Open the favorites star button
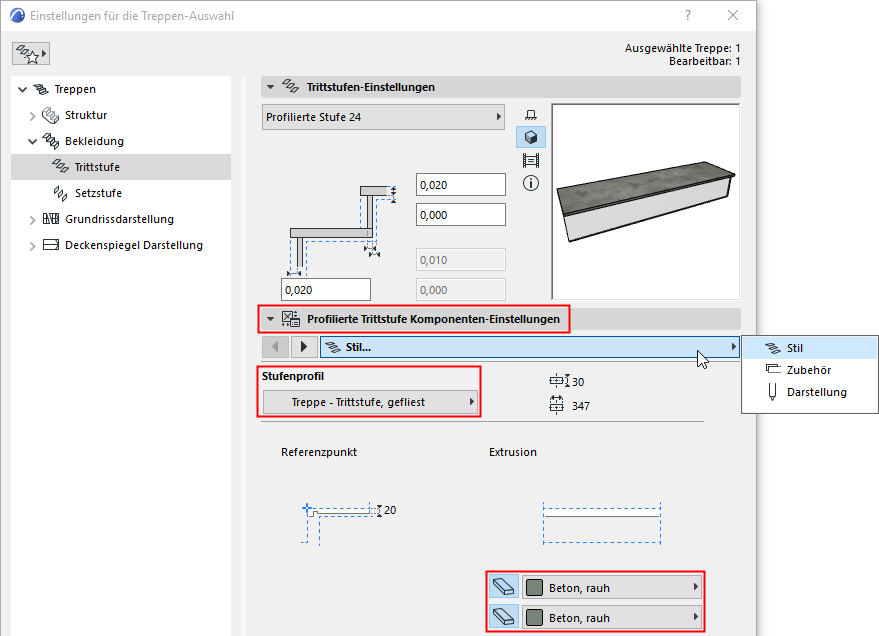This screenshot has width=879, height=636. pos(31,54)
